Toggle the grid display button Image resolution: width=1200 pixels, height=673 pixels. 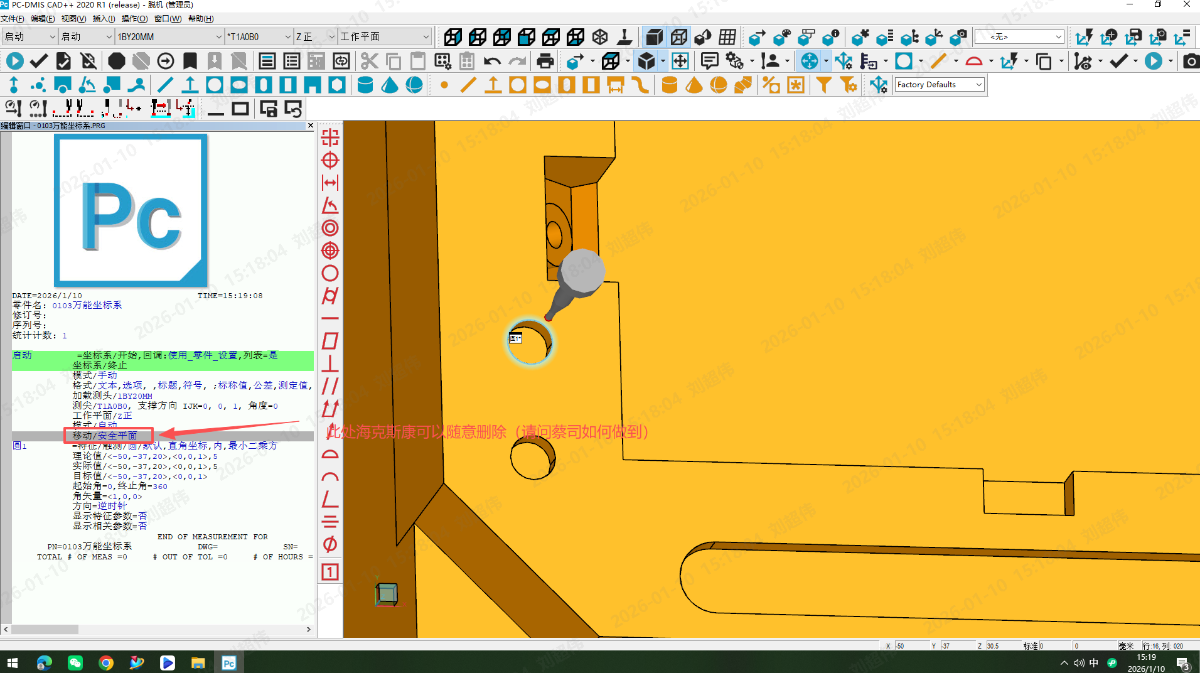click(728, 37)
